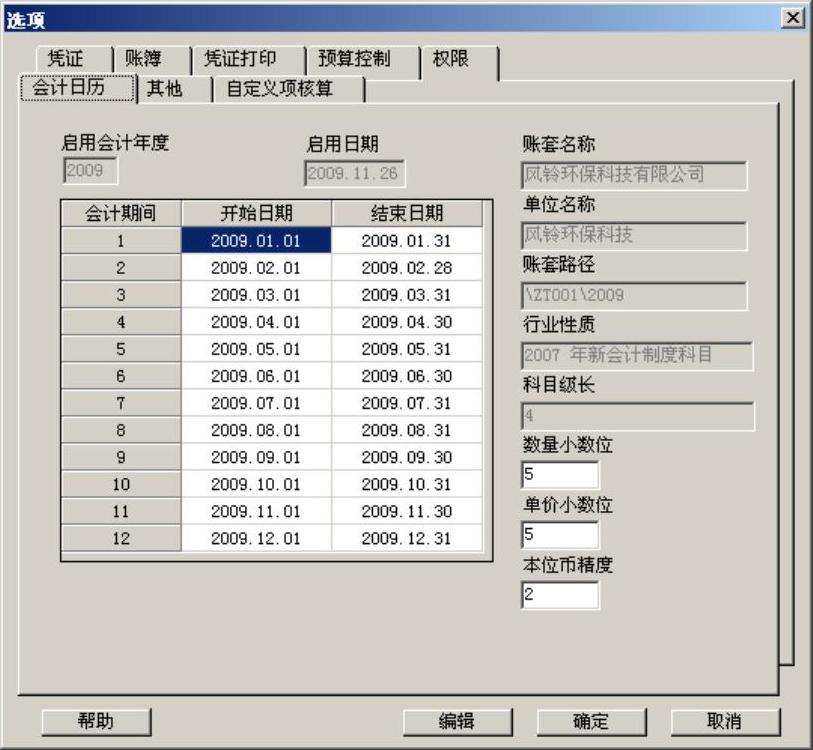Select start date cell 2009.09.01
813x750 pixels.
pos(256,457)
